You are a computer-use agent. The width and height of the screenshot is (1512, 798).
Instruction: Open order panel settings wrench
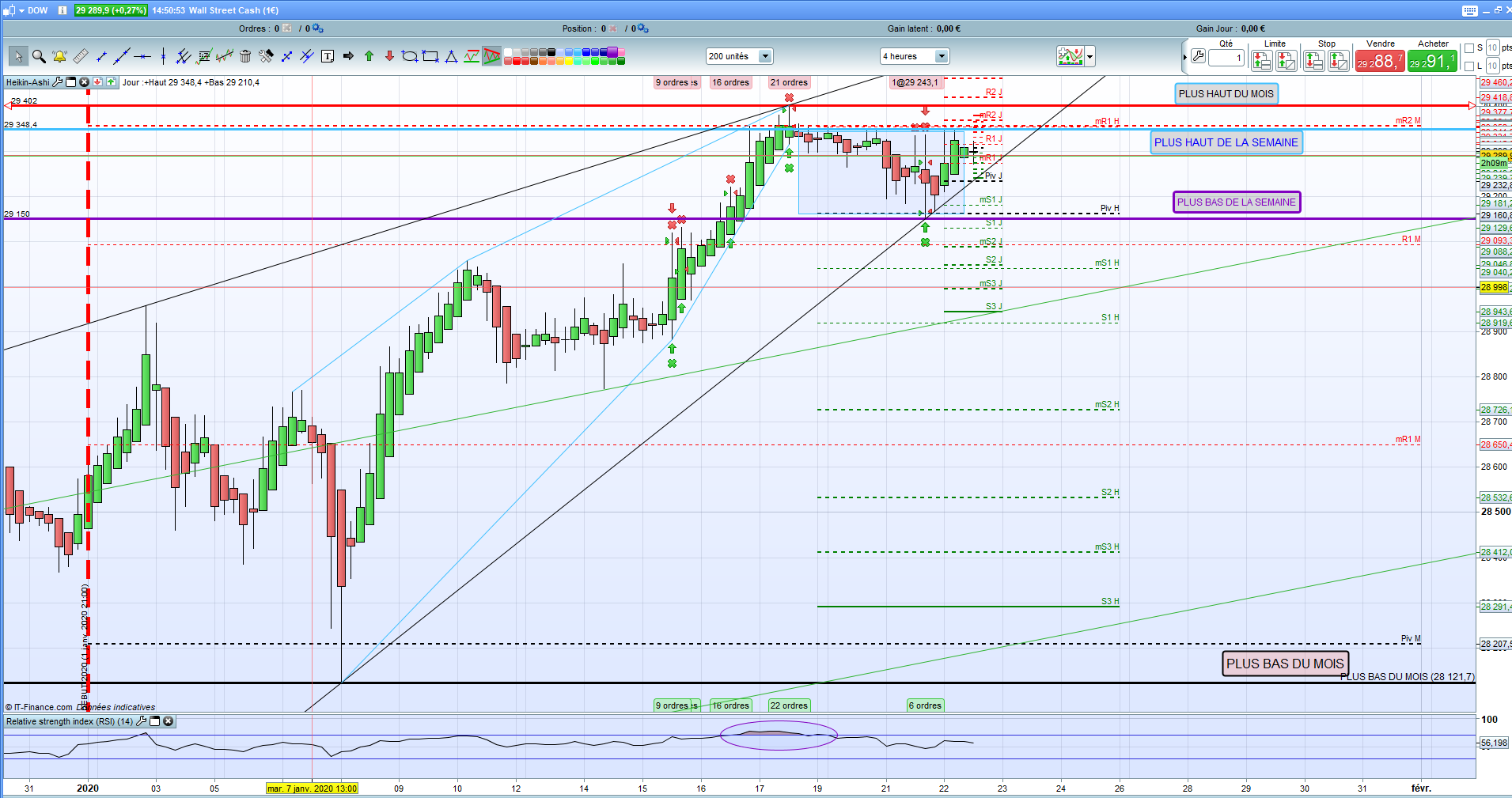pos(1198,56)
